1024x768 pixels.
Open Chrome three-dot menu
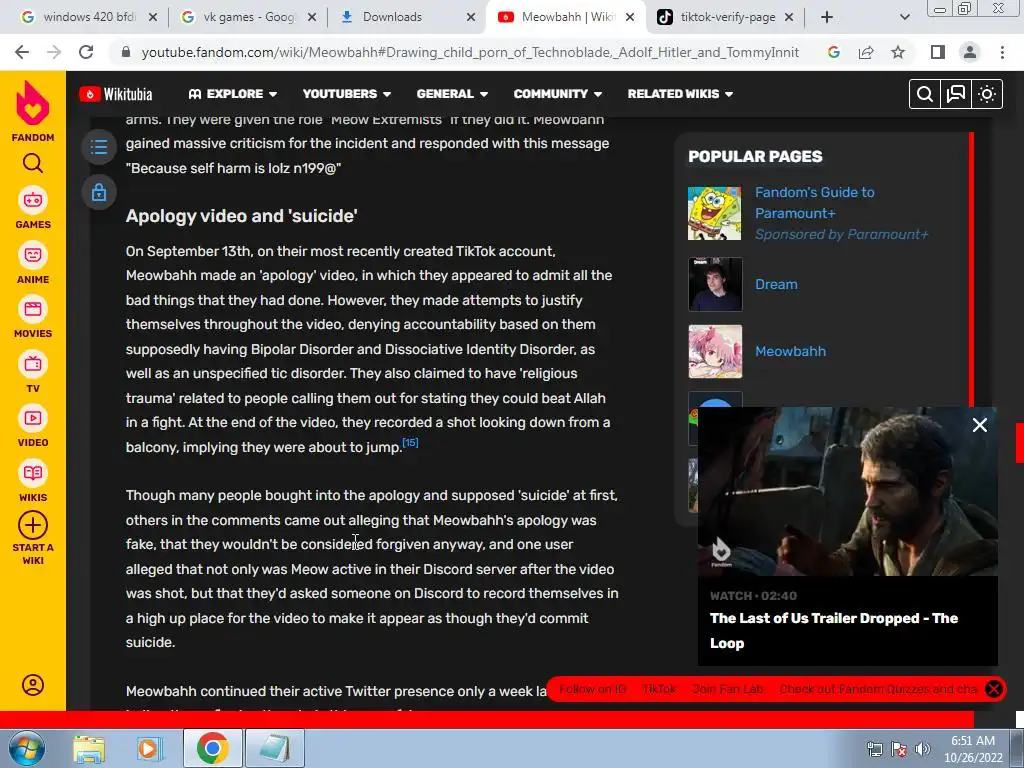1002,52
